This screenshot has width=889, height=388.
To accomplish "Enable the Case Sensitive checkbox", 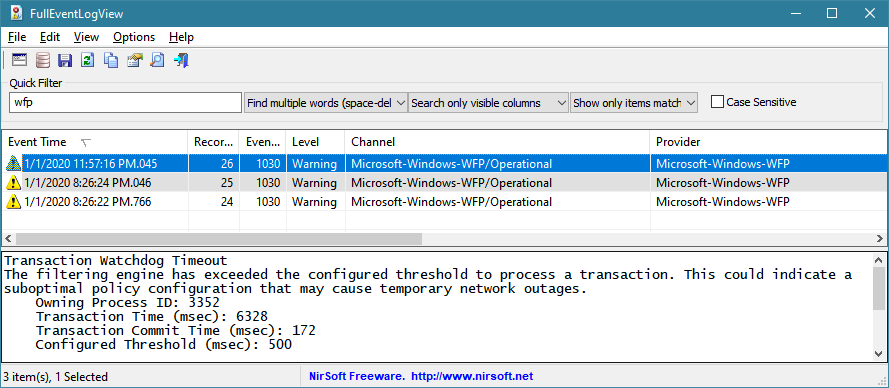I will point(717,102).
